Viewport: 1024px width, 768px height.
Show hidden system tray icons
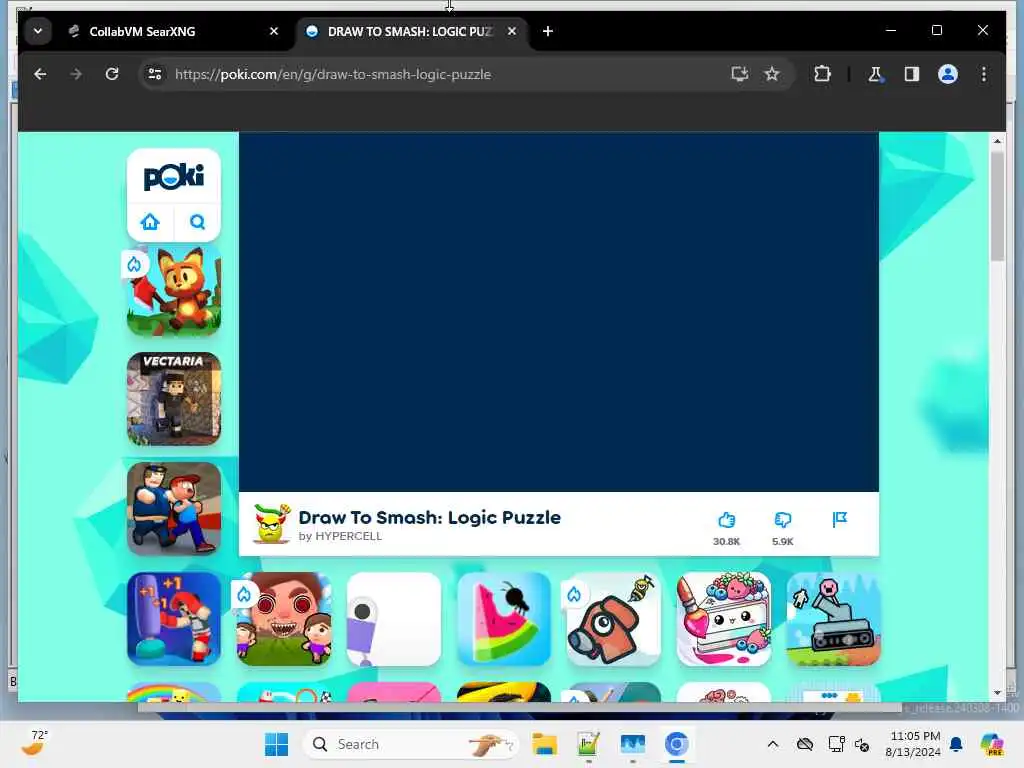773,744
